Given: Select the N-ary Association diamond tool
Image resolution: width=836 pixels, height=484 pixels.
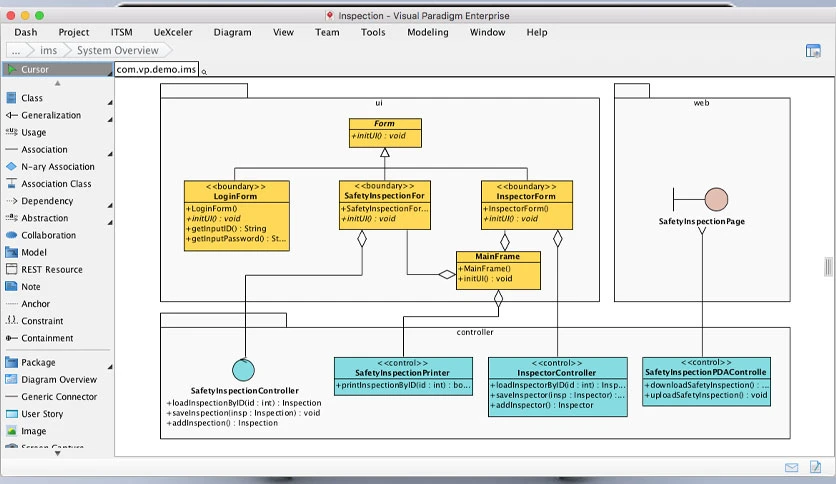Looking at the screenshot, I should (56, 166).
